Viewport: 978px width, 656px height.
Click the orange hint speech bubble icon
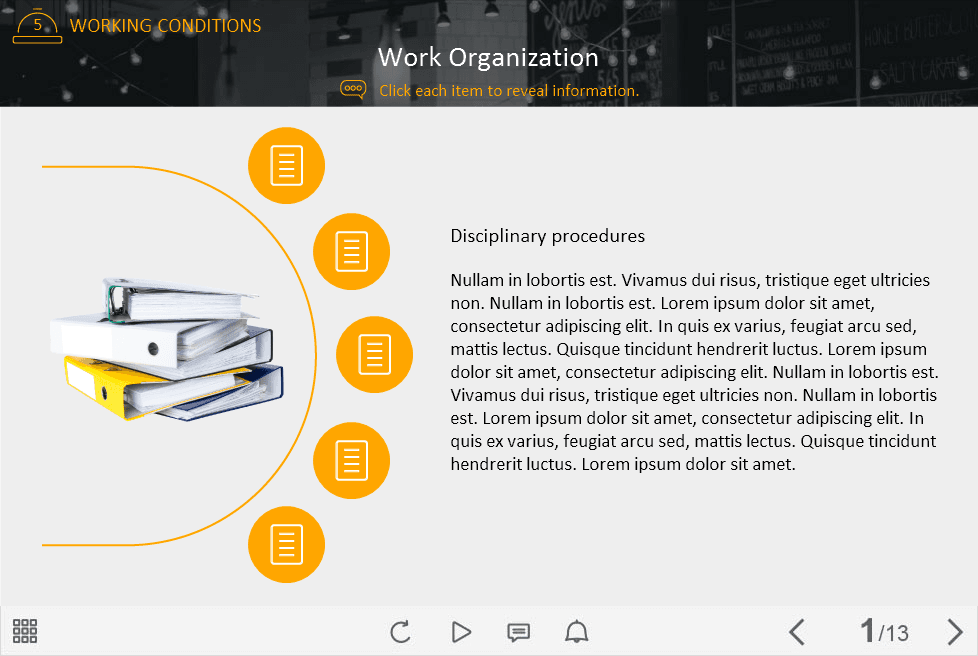pyautogui.click(x=353, y=90)
